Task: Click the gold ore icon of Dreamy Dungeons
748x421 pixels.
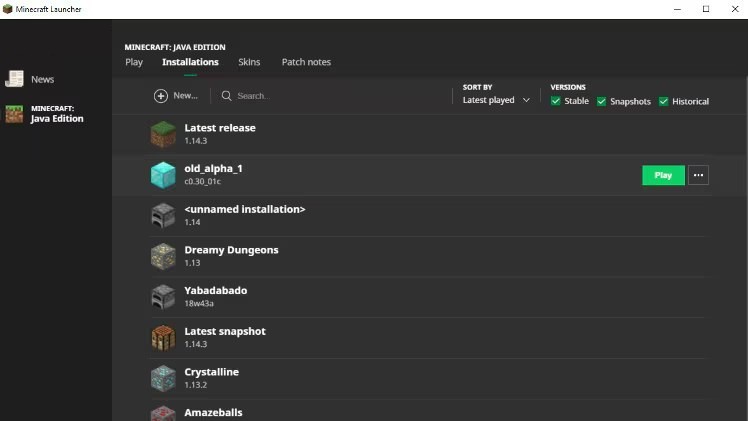Action: tap(163, 257)
